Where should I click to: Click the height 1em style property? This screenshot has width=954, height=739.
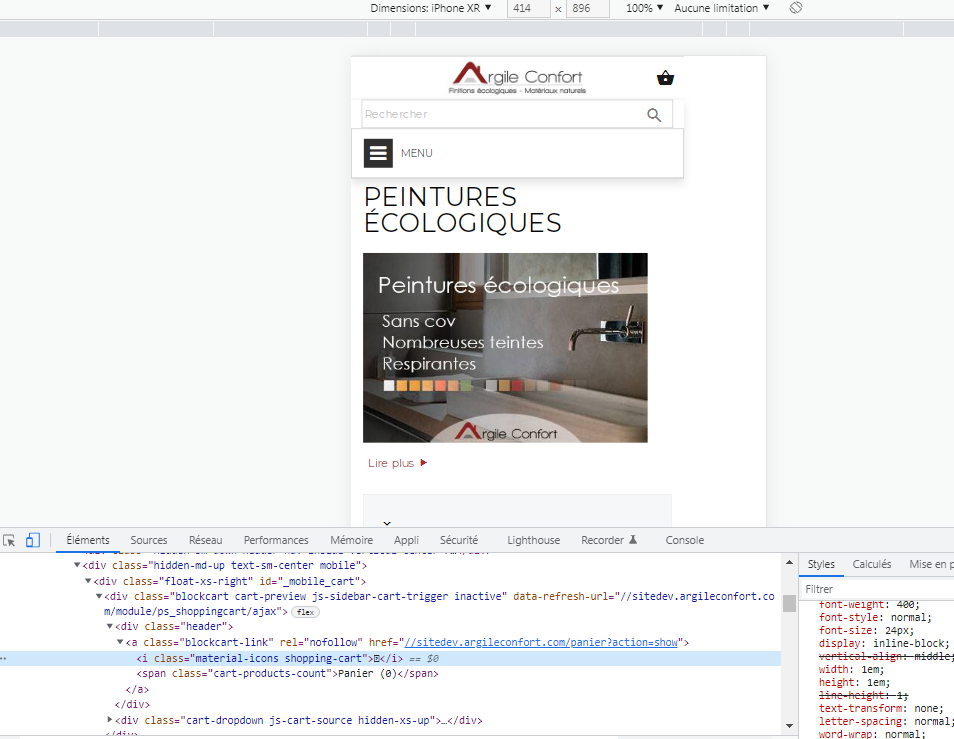click(835, 682)
